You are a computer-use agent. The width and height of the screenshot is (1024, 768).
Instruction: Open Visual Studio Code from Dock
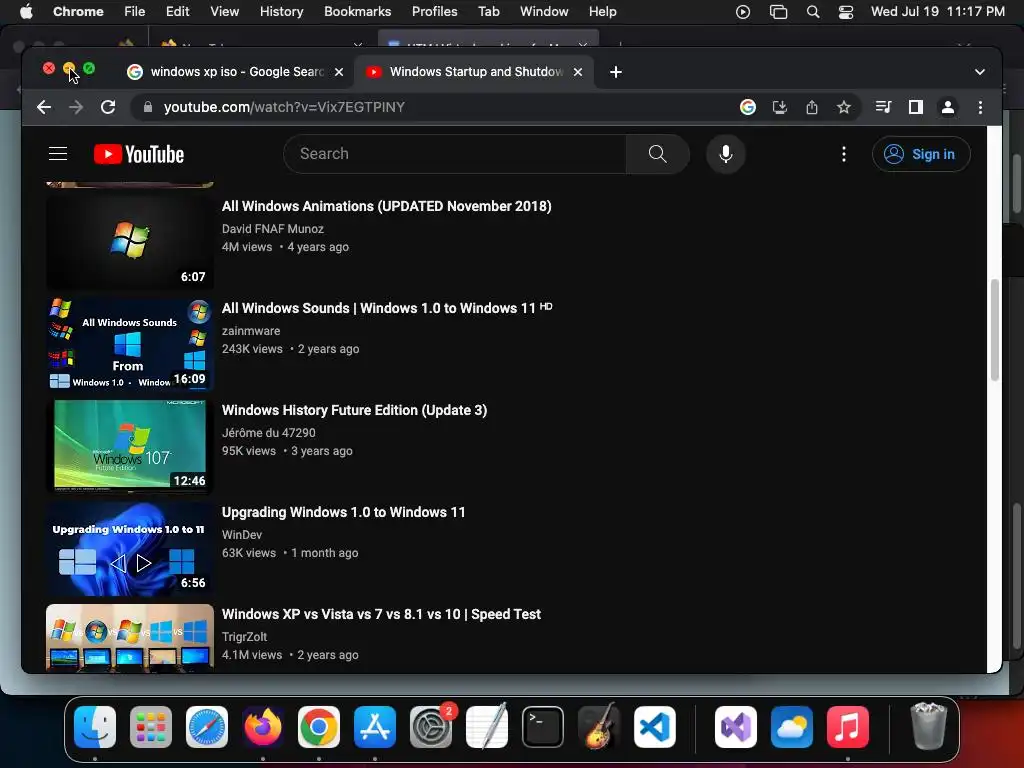[654, 727]
